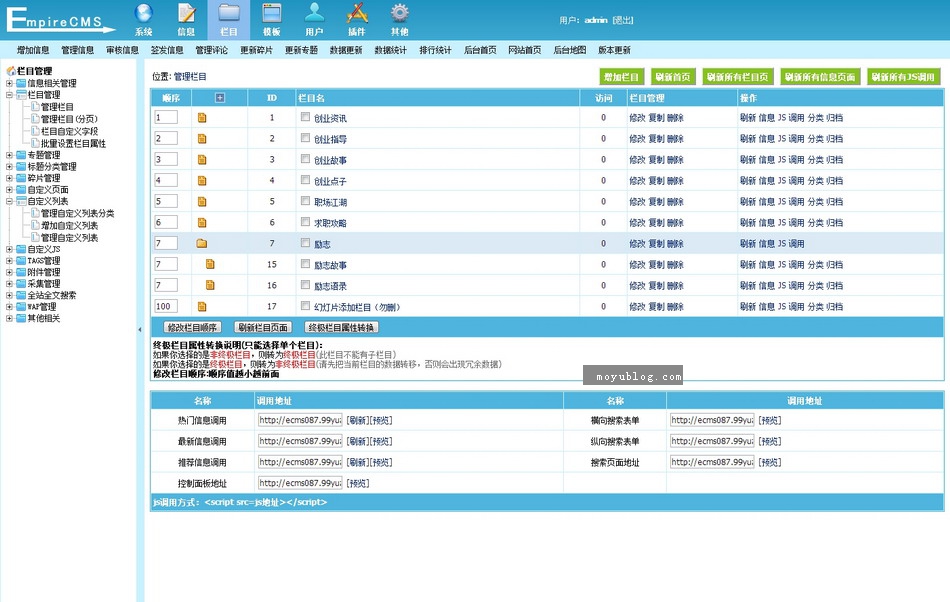Screen dimensions: 950x602
Task: Check the 创业资讯 column checkbox
Action: [305, 117]
